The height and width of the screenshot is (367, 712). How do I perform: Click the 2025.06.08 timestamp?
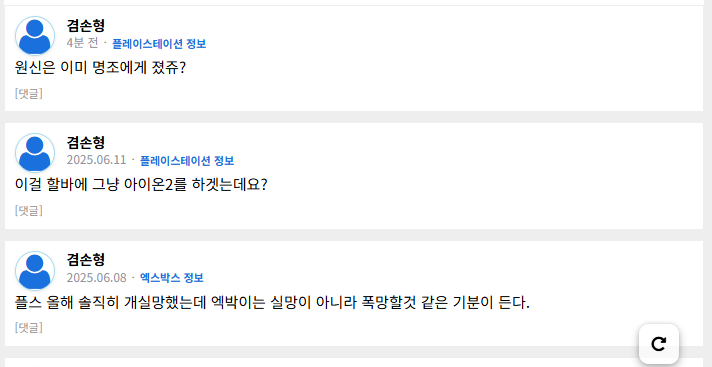96,278
